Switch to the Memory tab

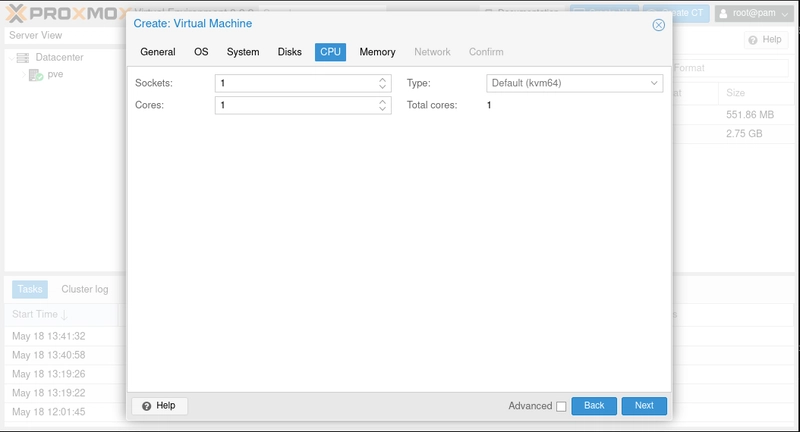[x=377, y=52]
